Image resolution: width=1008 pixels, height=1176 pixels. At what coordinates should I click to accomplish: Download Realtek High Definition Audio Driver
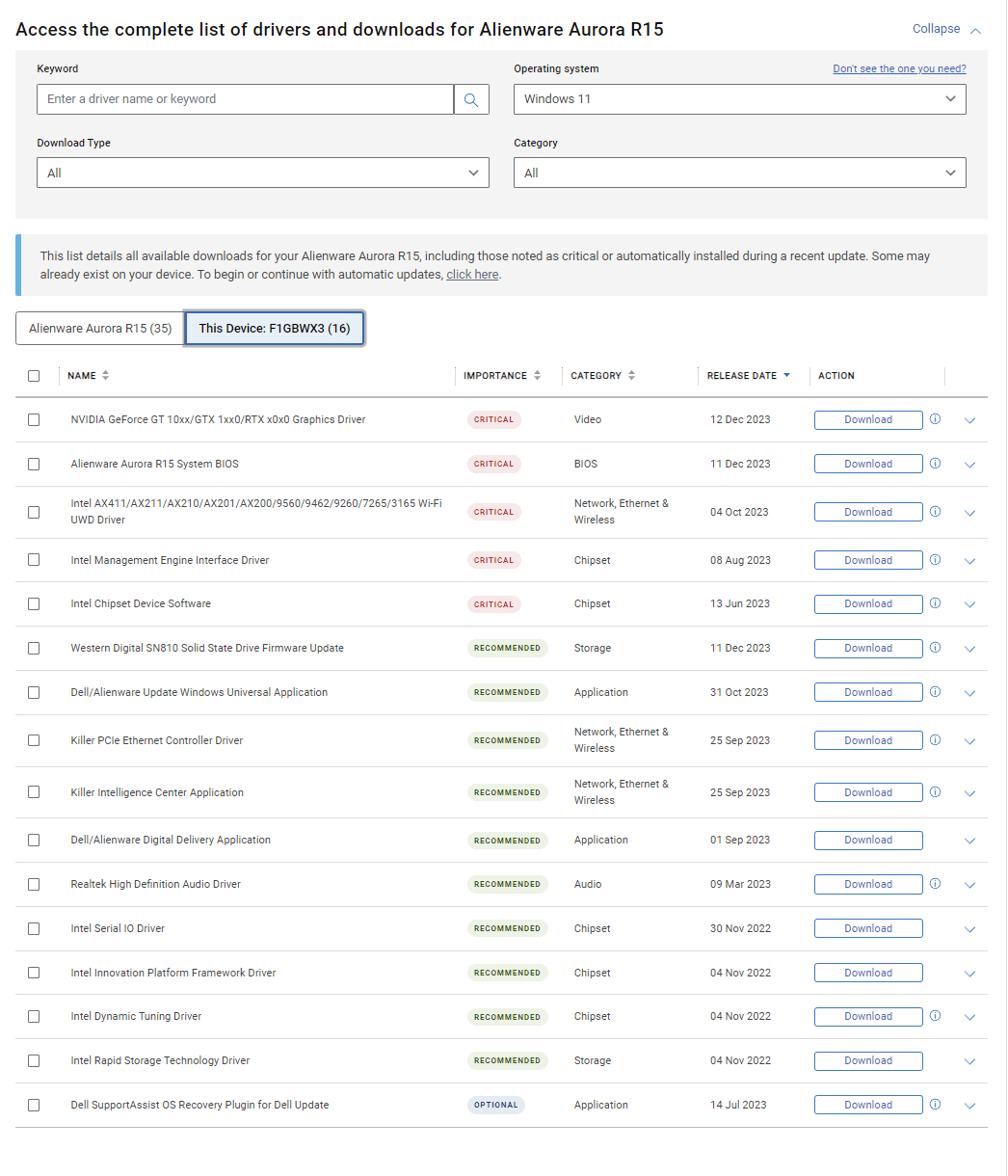pos(868,884)
